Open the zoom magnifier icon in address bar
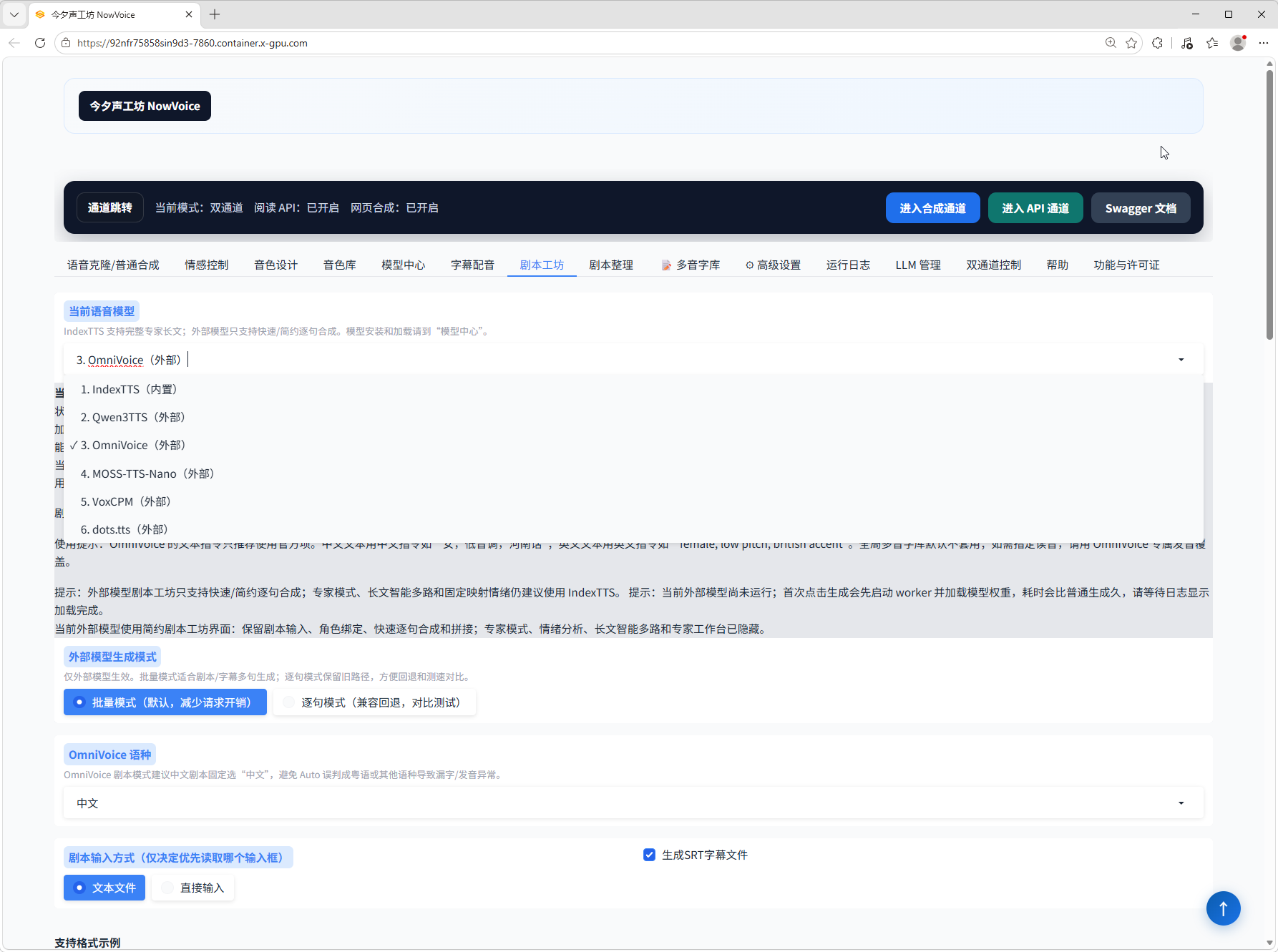The image size is (1278, 952). click(x=1111, y=43)
